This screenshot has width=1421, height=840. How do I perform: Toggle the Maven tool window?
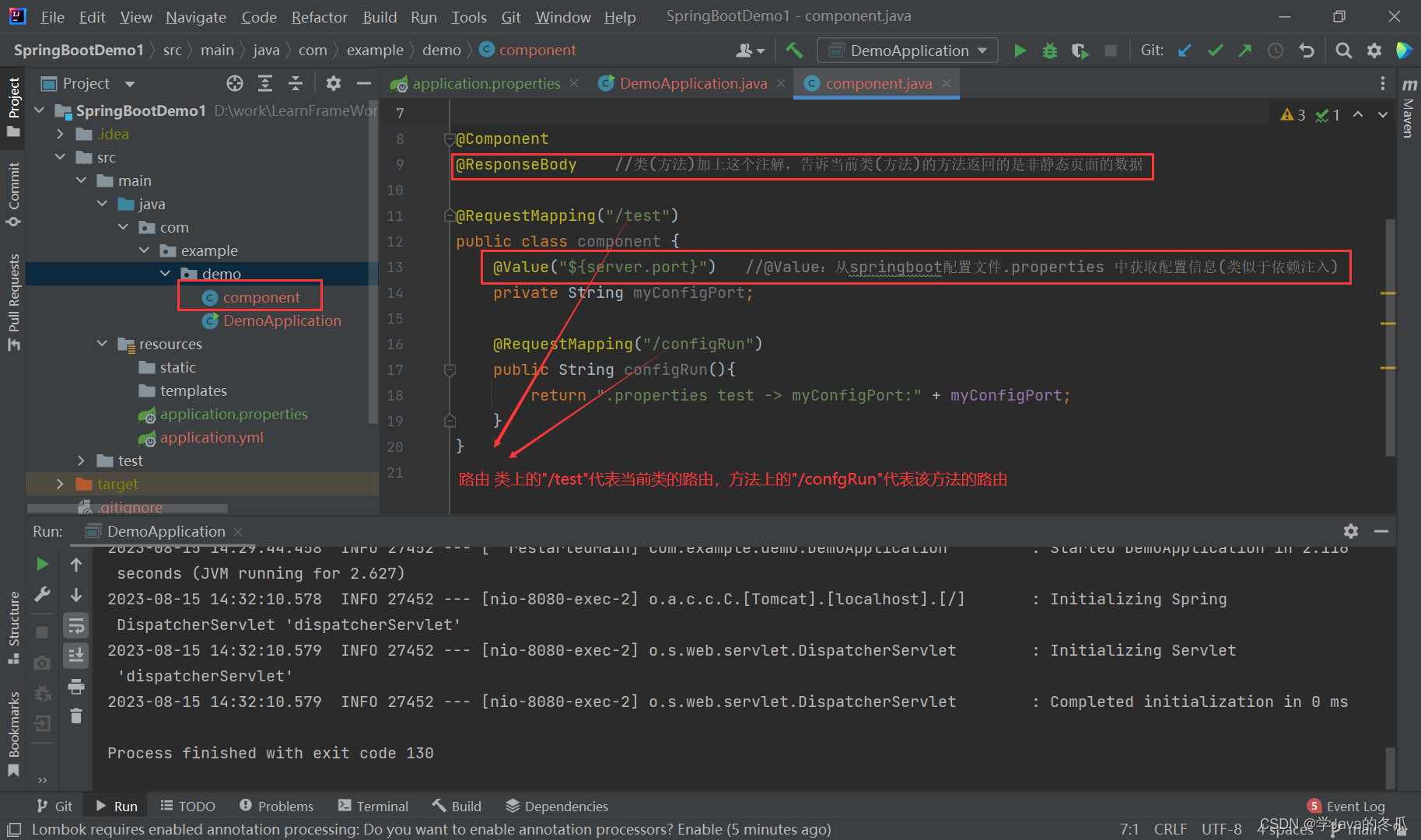point(1409,107)
